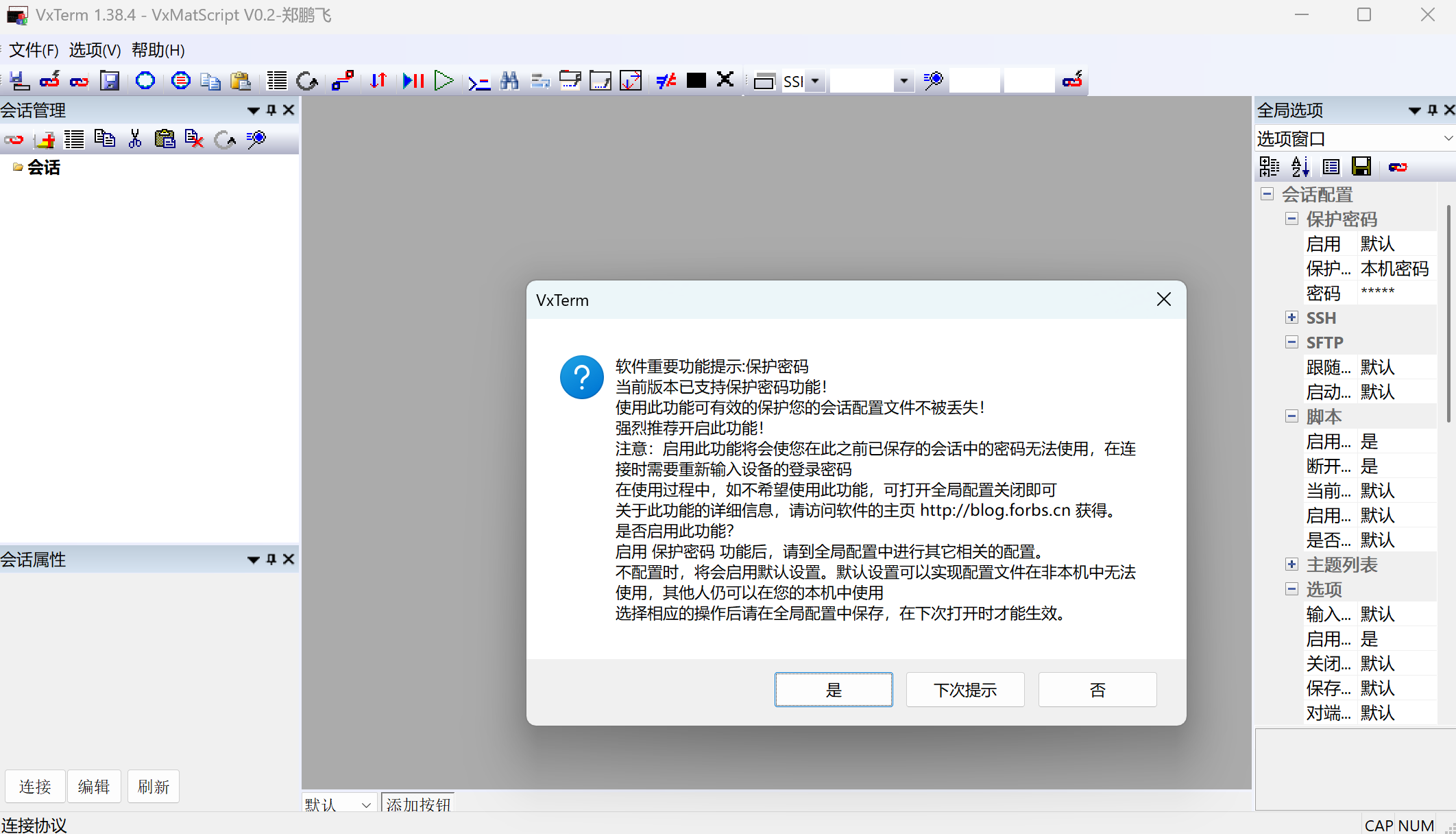The width and height of the screenshot is (1456, 834).
Task: Click the pin icon on 全局选项 panel
Action: point(1431,110)
